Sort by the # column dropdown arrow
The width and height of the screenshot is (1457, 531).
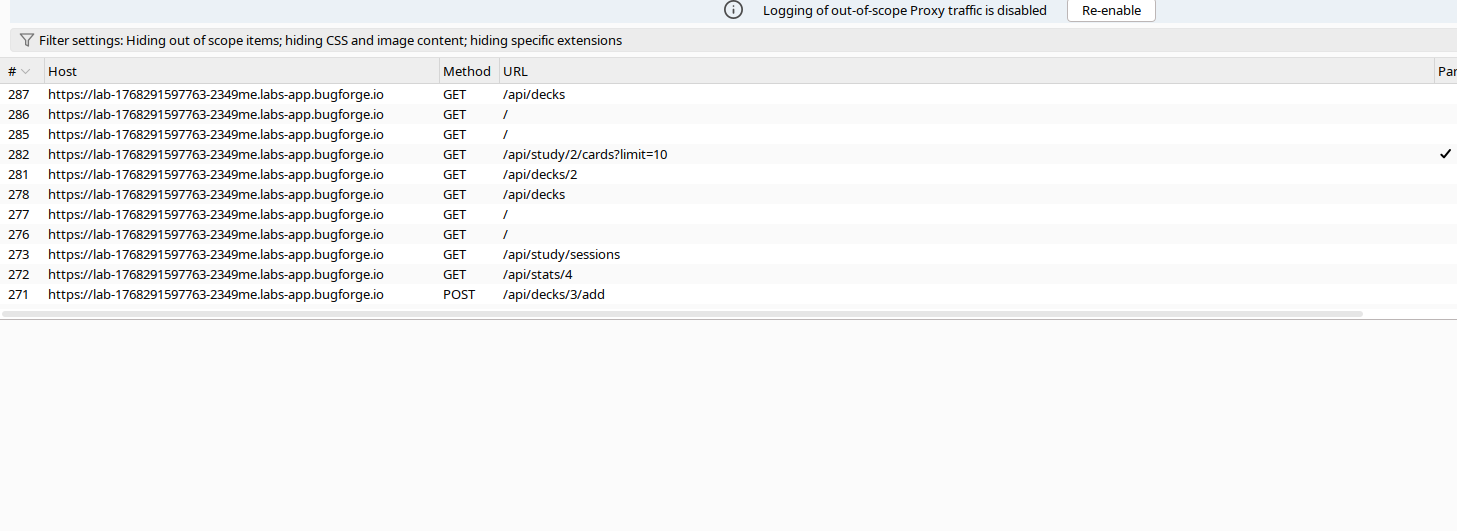[26, 72]
